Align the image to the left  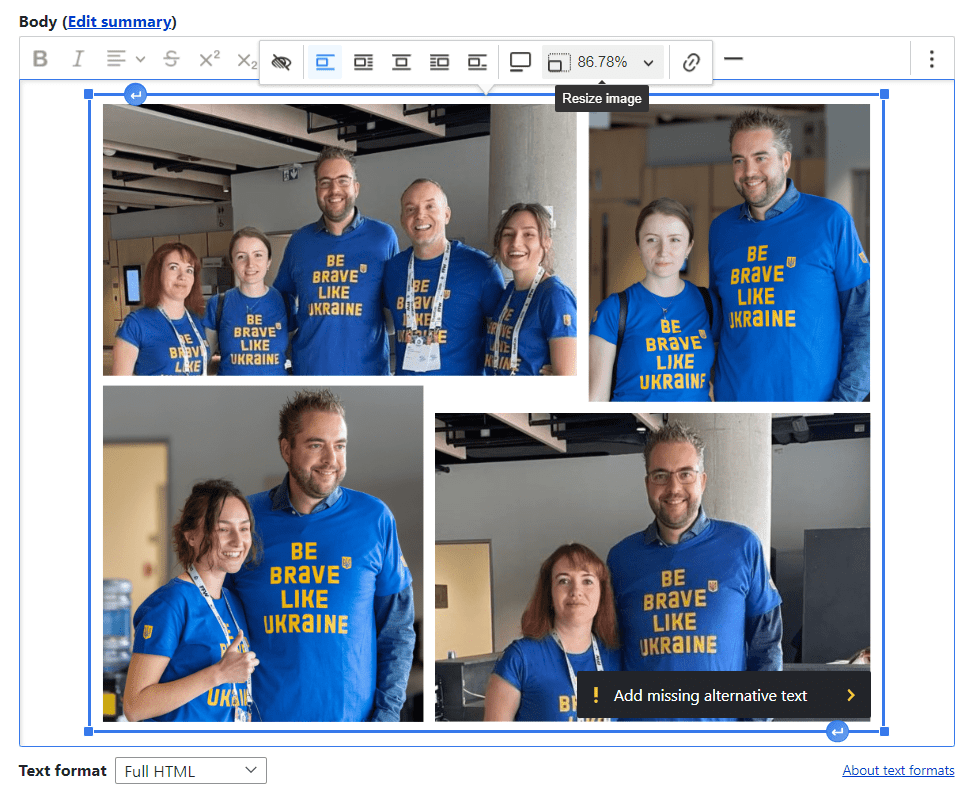click(x=362, y=61)
